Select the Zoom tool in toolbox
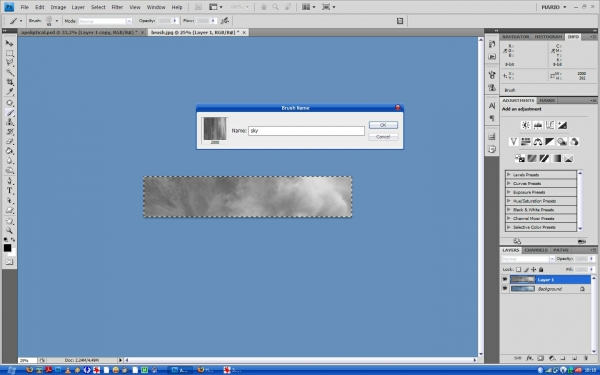Viewport: 600px width, 375px height. pyautogui.click(x=9, y=230)
